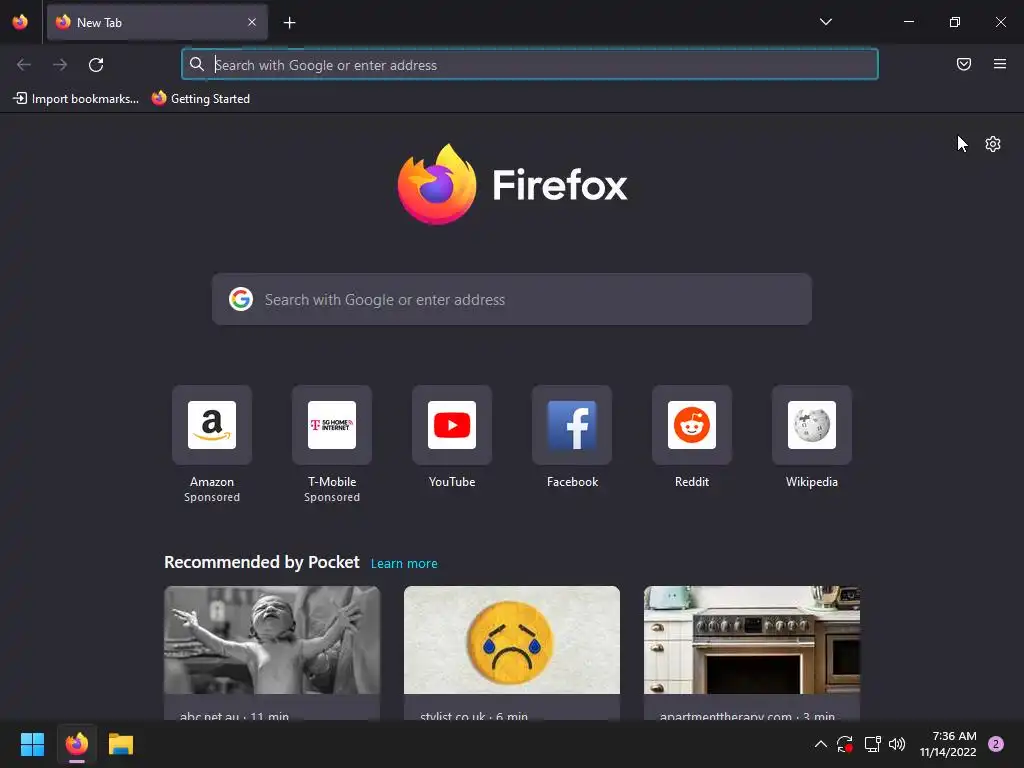Click the Firefox logo on the new tab page
The image size is (1024, 768).
(x=512, y=185)
